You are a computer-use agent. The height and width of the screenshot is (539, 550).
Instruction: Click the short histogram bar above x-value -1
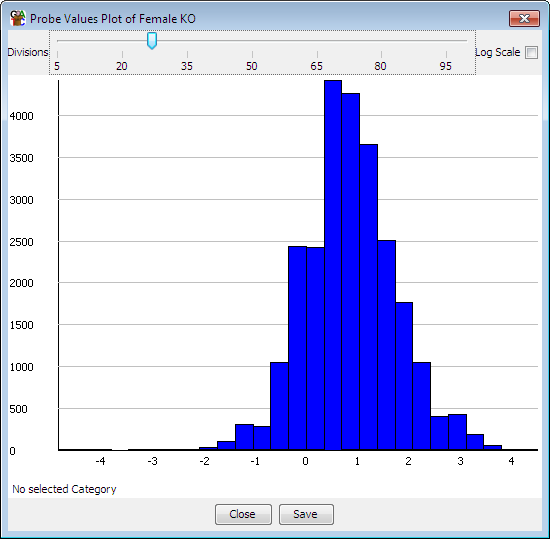[x=262, y=438]
